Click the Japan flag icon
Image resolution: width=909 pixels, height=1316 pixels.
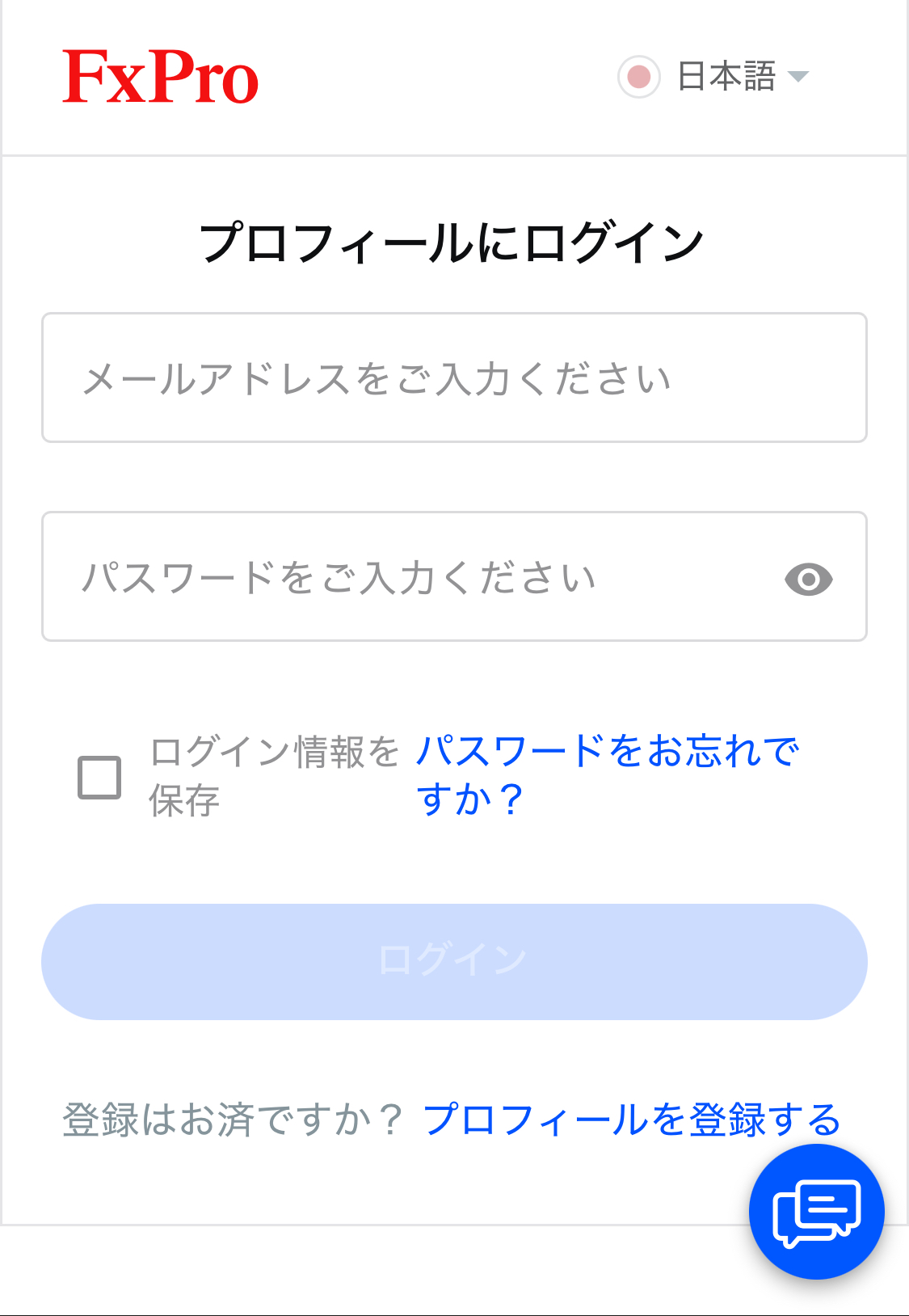[x=638, y=78]
